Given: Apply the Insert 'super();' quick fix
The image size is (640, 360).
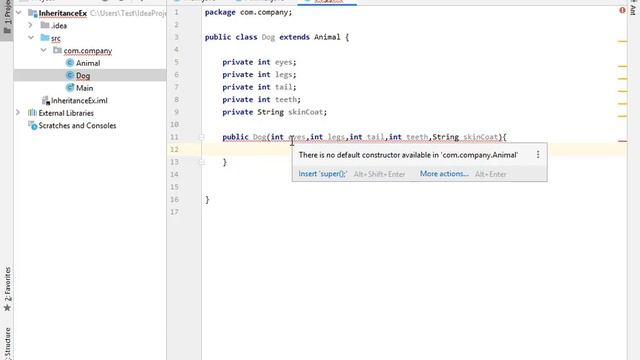Looking at the screenshot, I should (322, 174).
